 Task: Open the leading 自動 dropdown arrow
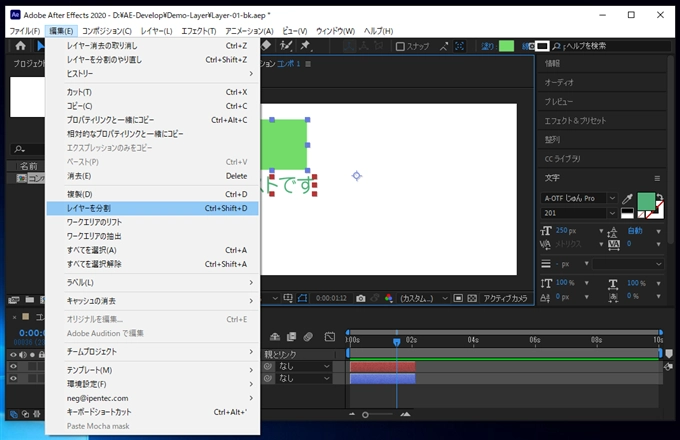658,231
